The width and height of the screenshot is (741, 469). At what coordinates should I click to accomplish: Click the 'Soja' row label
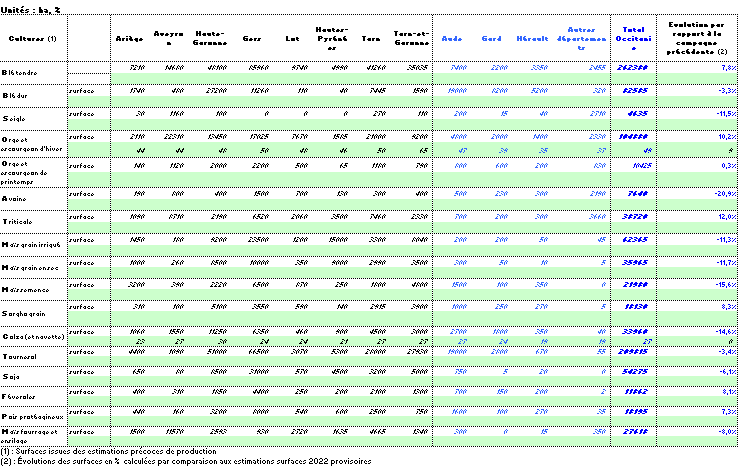tap(11, 377)
